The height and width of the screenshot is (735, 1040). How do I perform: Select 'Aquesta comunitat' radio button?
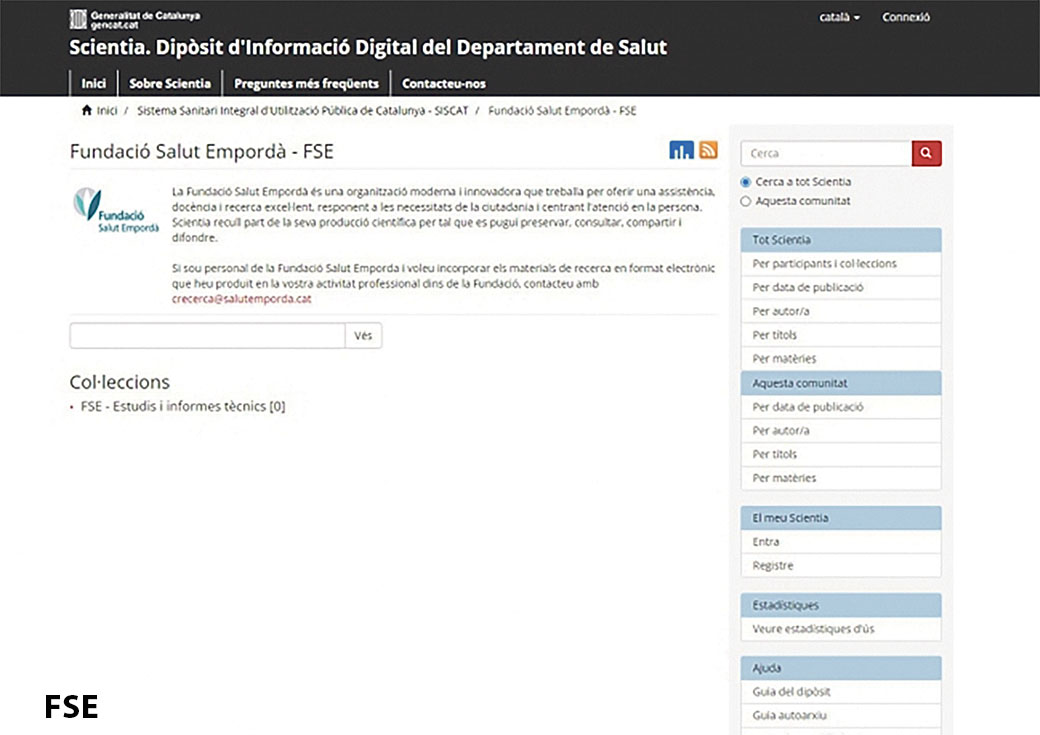pyautogui.click(x=745, y=201)
